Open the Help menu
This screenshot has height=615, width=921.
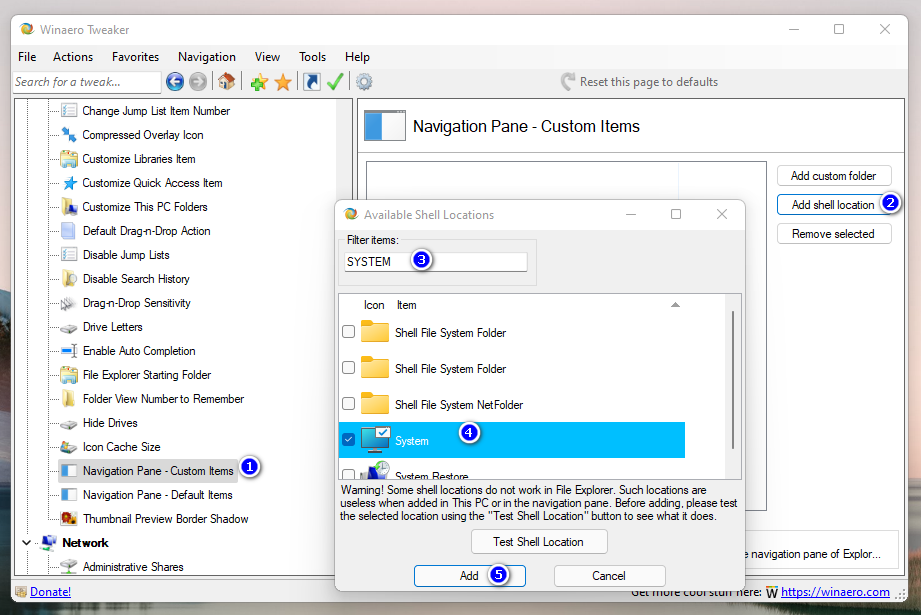[x=357, y=57]
